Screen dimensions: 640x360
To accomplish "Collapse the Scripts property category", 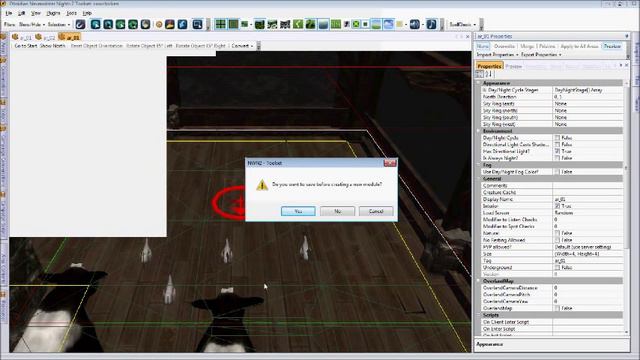I will [x=478, y=315].
